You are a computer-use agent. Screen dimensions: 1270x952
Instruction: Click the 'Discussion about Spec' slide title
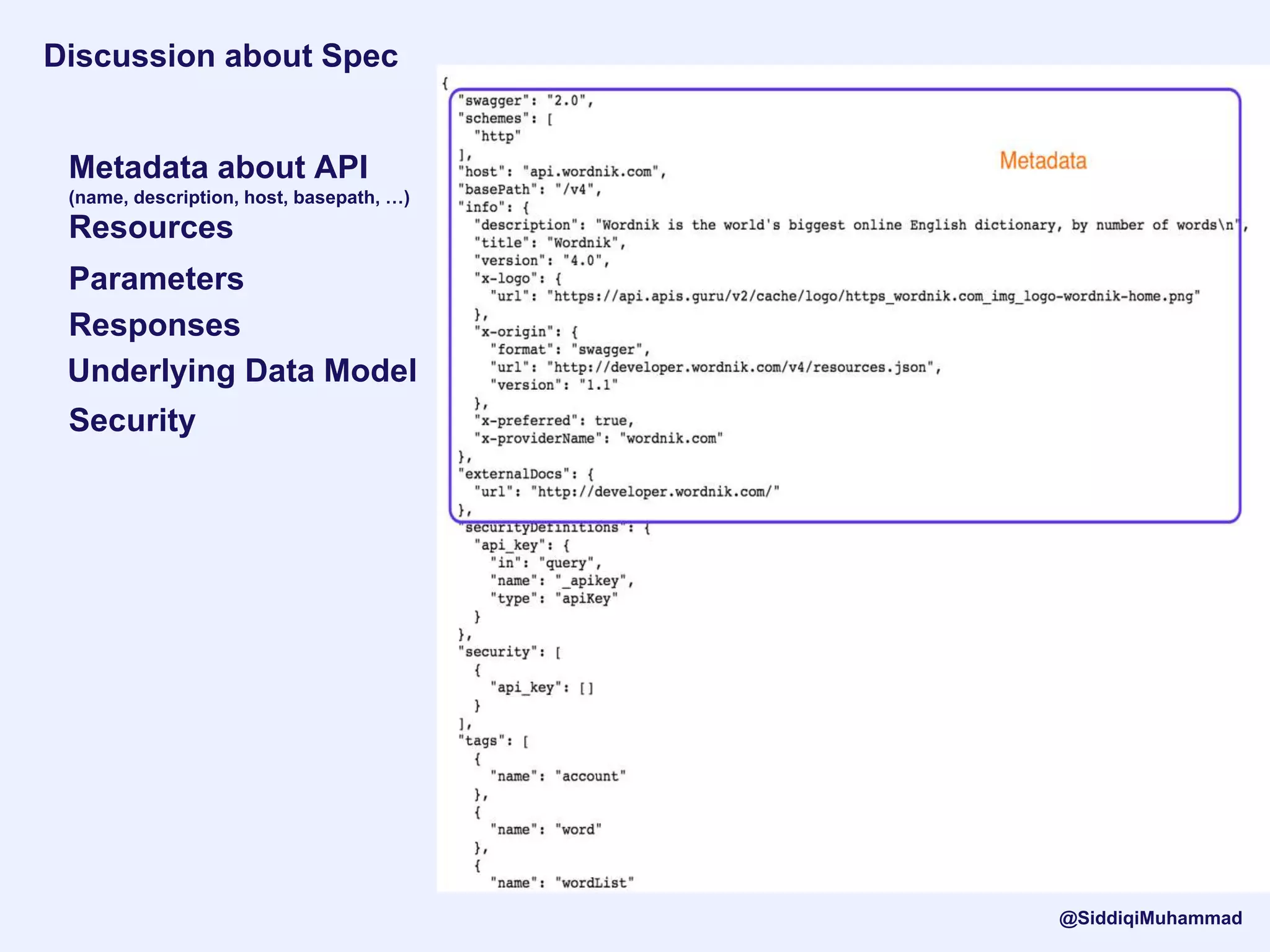[221, 56]
